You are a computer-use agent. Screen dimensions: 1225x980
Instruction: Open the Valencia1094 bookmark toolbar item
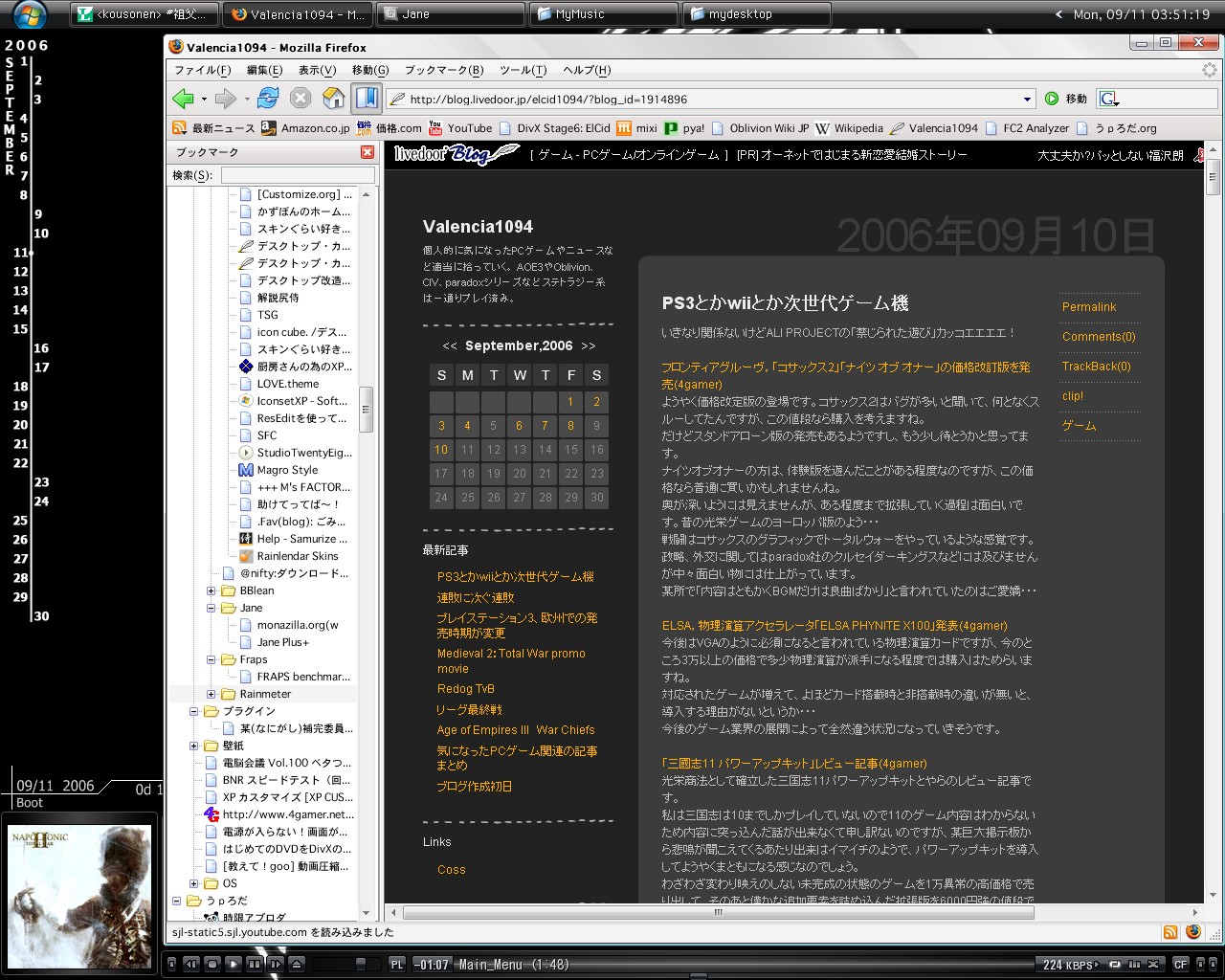click(x=934, y=128)
